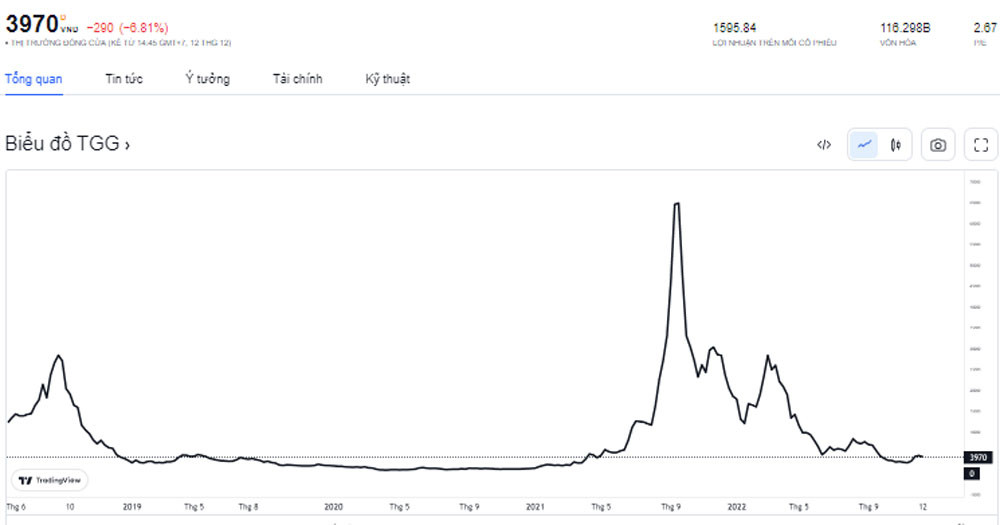The image size is (1000, 525).
Task: Take a chart snapshot with the camera icon
Action: click(x=938, y=145)
